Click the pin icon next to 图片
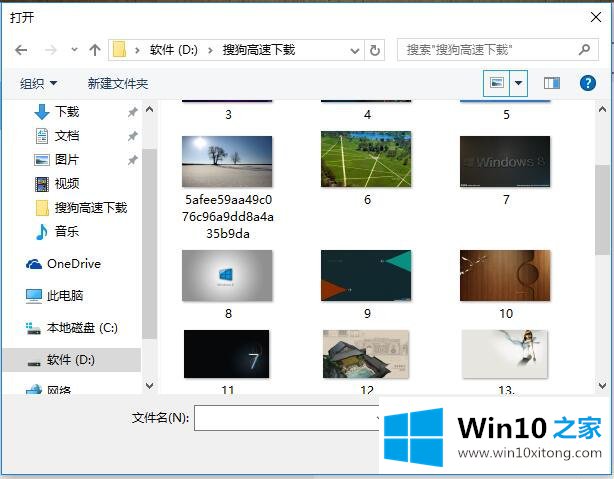Image resolution: width=614 pixels, height=479 pixels. click(x=133, y=160)
